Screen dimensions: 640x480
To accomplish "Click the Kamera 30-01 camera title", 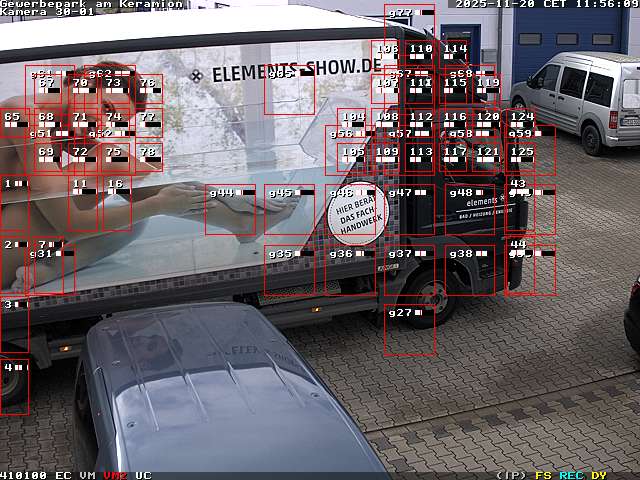I will click(x=47, y=12).
